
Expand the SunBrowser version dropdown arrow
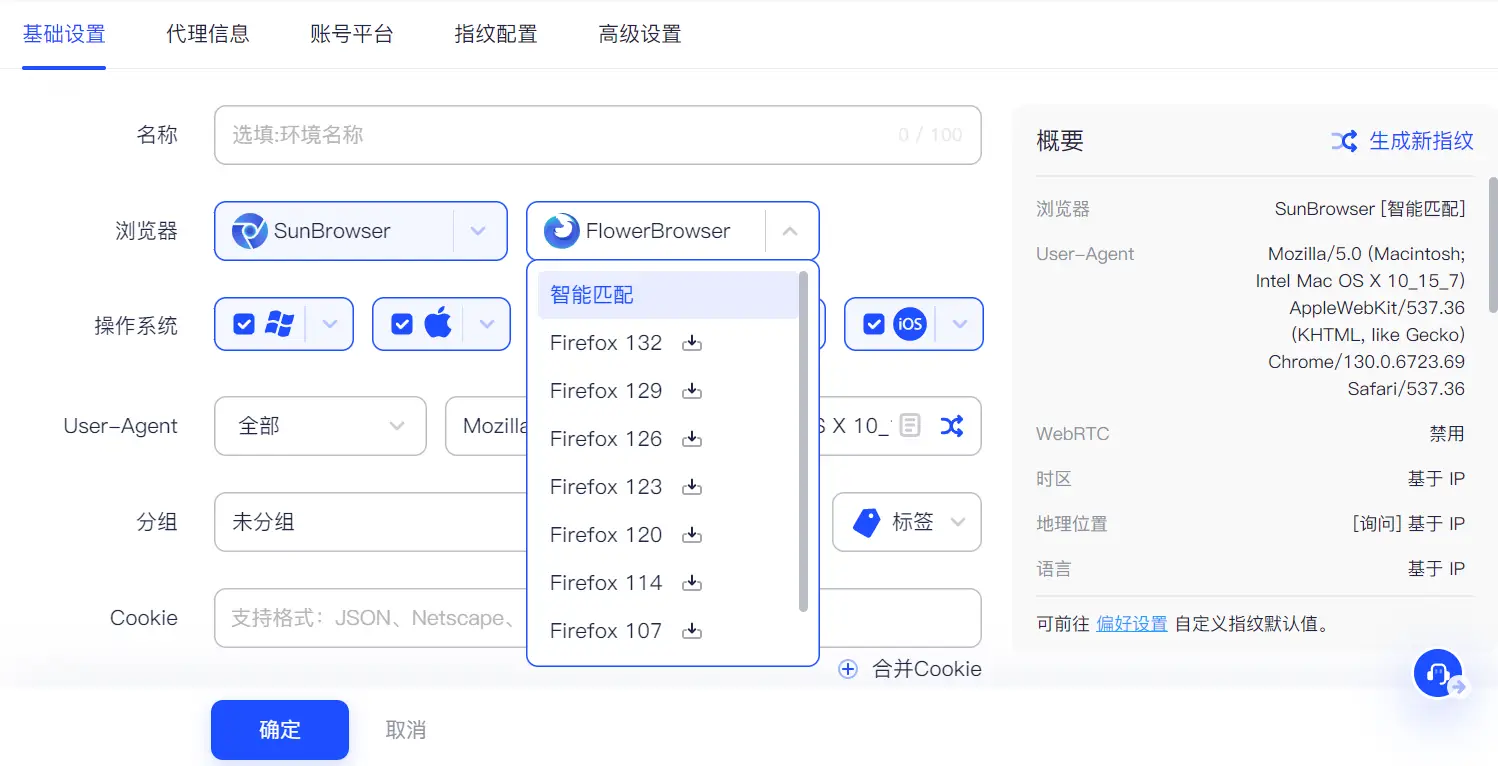click(x=478, y=231)
